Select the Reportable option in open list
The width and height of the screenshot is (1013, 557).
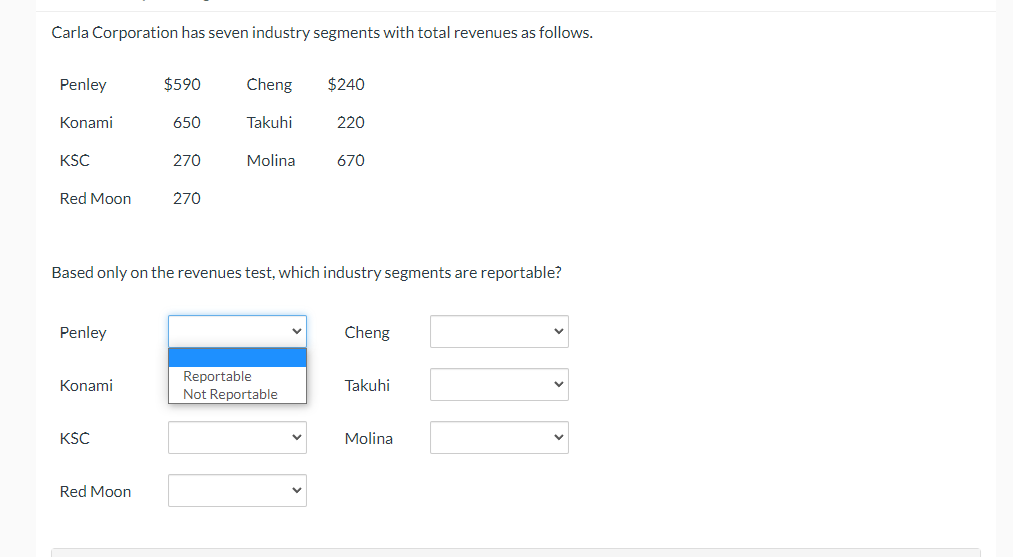pos(218,376)
